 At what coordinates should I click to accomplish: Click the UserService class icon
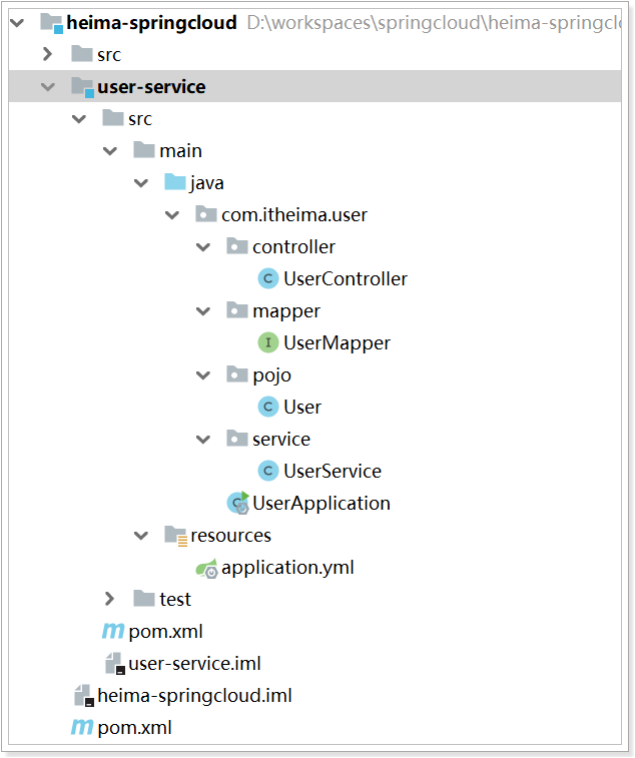tap(267, 471)
